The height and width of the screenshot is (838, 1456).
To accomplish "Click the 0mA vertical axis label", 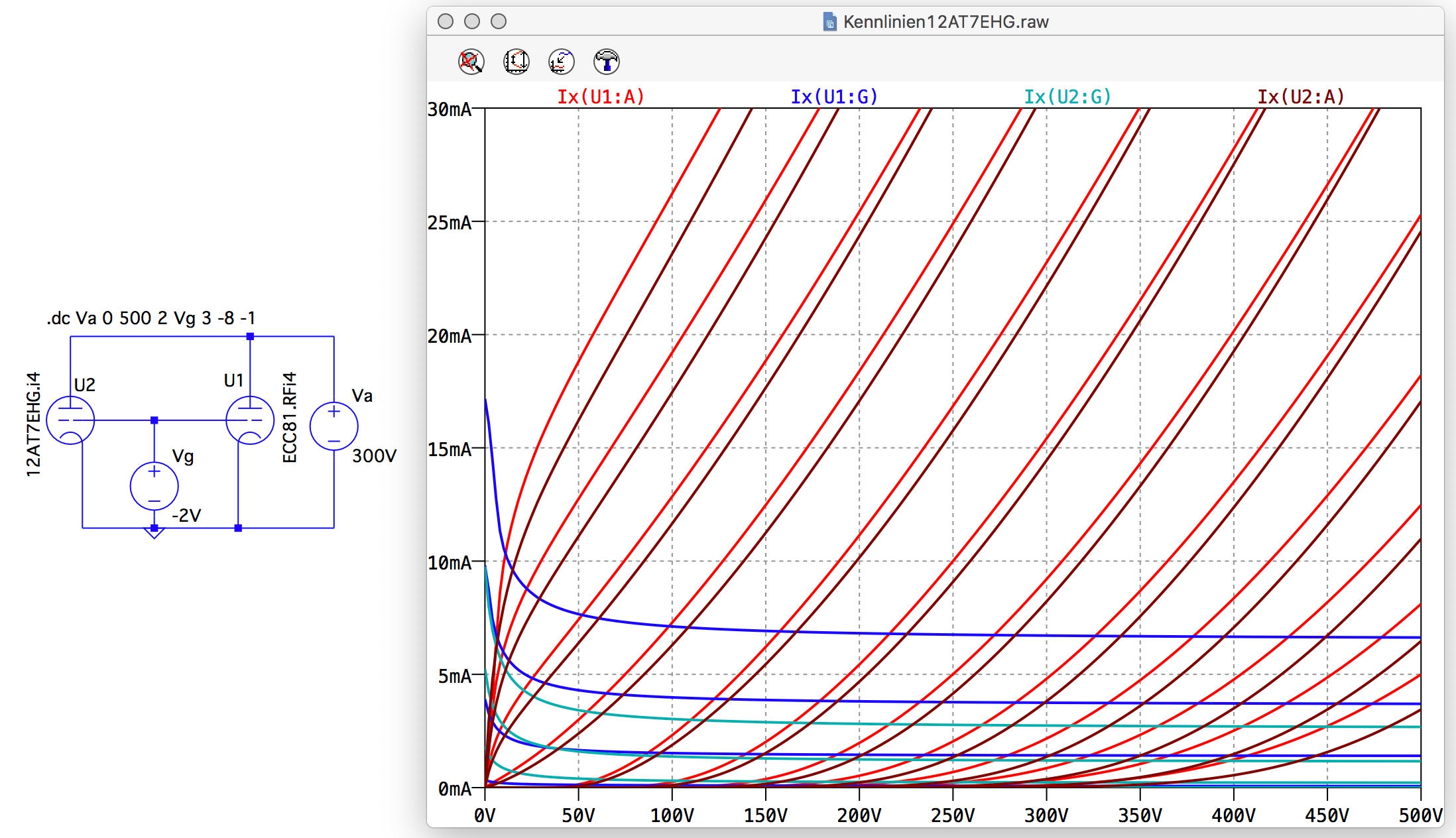I will [x=455, y=789].
